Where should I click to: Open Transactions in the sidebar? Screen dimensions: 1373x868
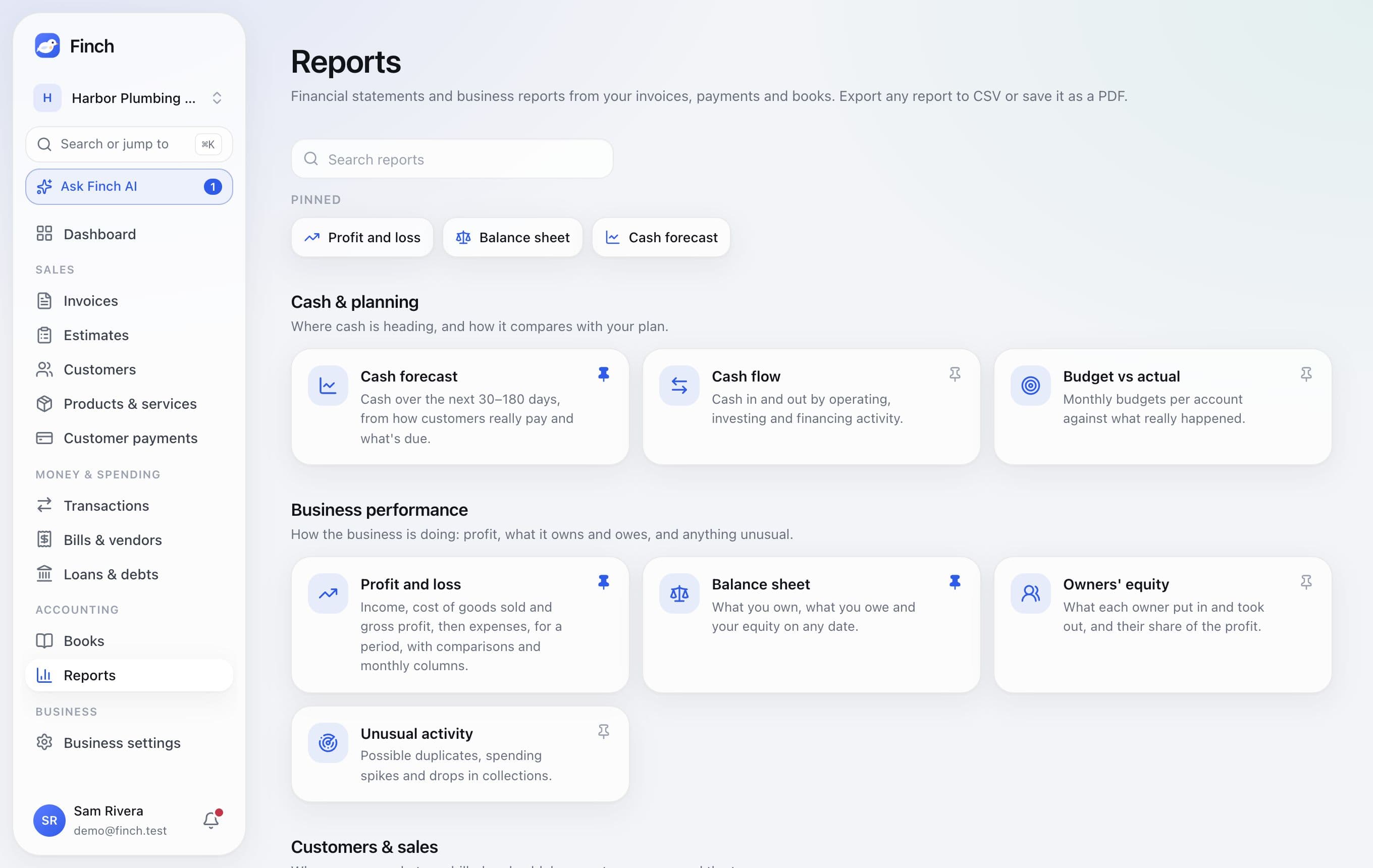[x=129, y=506]
